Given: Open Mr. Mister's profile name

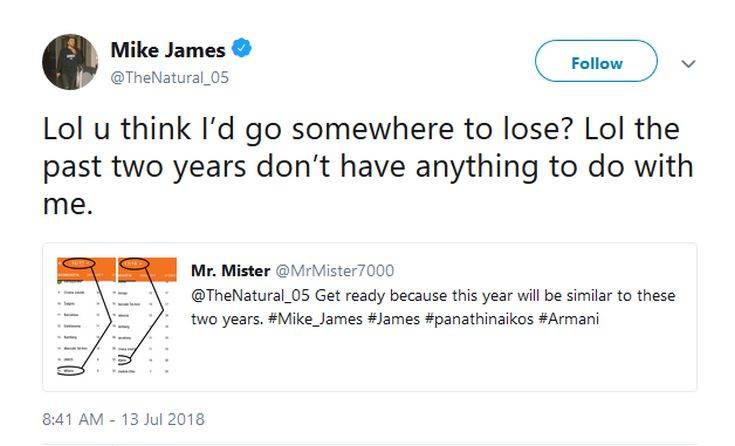Looking at the screenshot, I should pos(229,270).
